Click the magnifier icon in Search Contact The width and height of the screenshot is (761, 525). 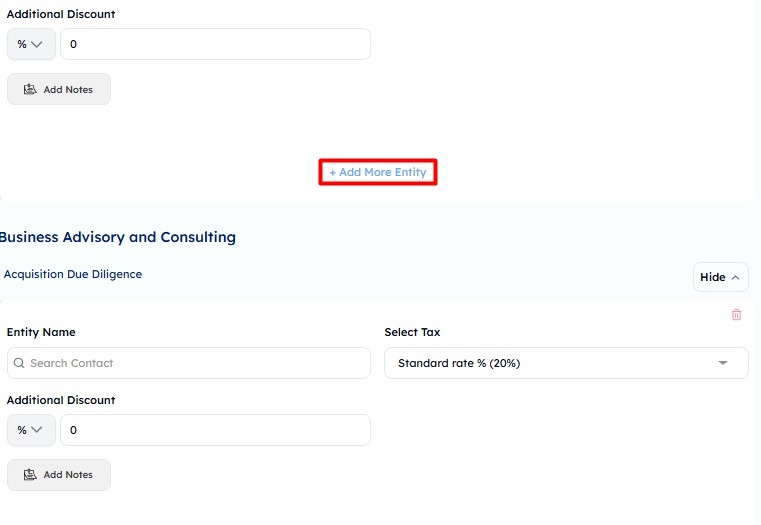coord(19,363)
